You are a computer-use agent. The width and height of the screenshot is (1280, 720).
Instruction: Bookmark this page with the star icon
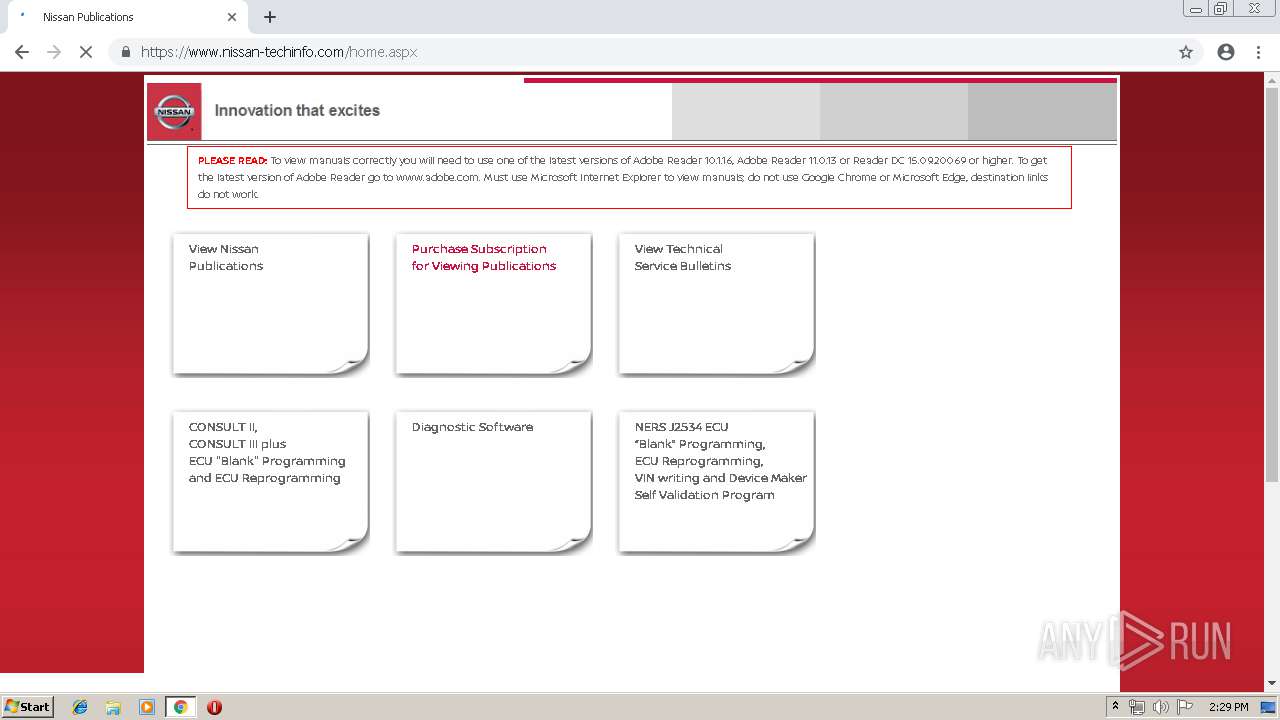pos(1186,52)
